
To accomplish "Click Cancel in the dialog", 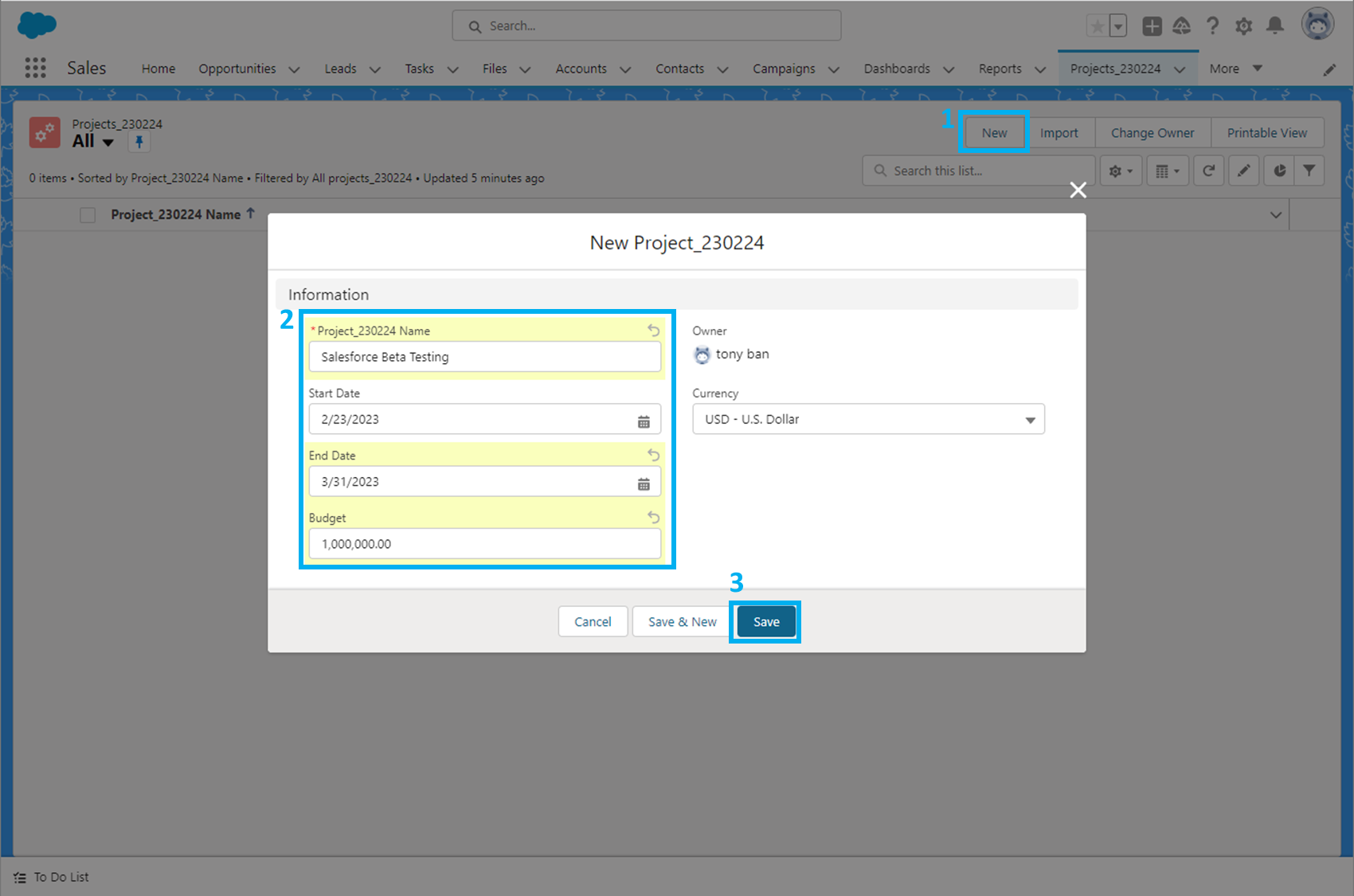I will click(x=593, y=621).
